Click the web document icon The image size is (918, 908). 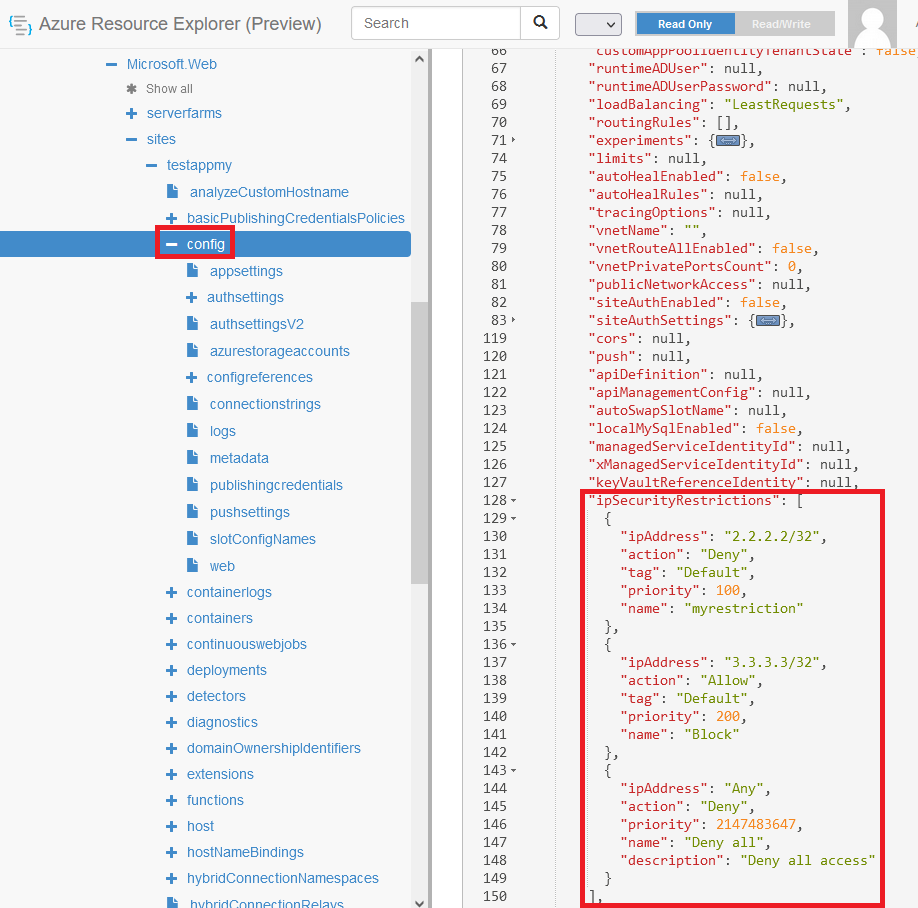click(193, 565)
